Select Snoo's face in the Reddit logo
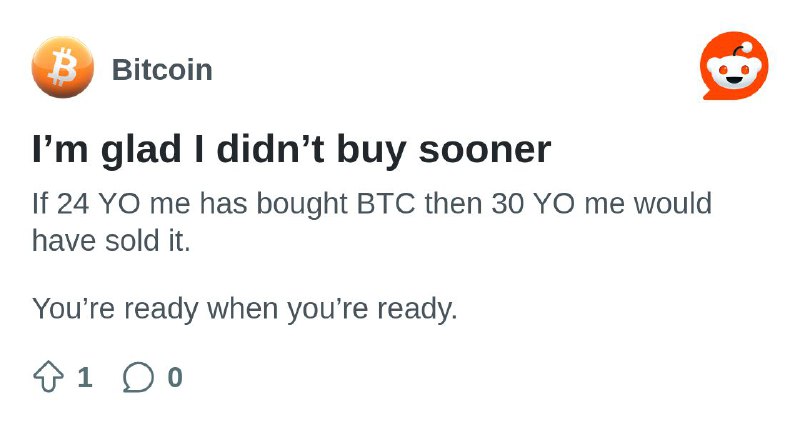This screenshot has height=430, width=800. (x=734, y=72)
